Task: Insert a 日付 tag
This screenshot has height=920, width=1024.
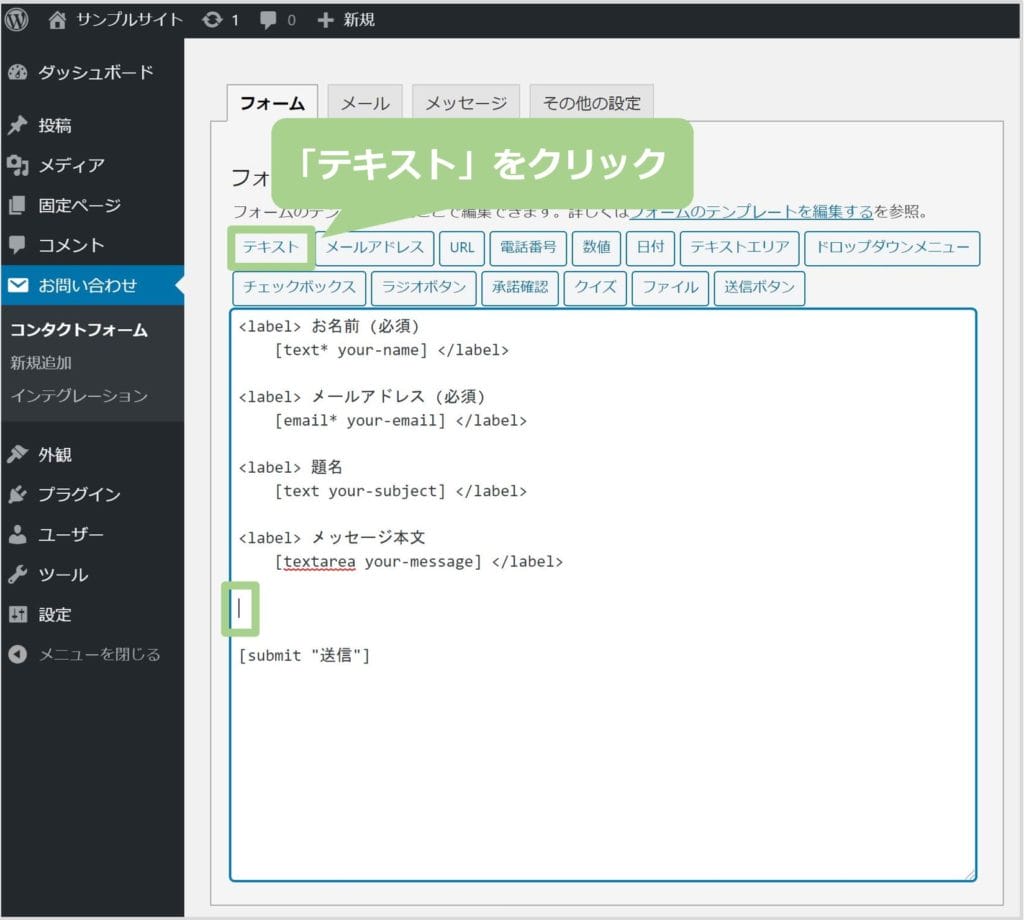Action: click(650, 248)
